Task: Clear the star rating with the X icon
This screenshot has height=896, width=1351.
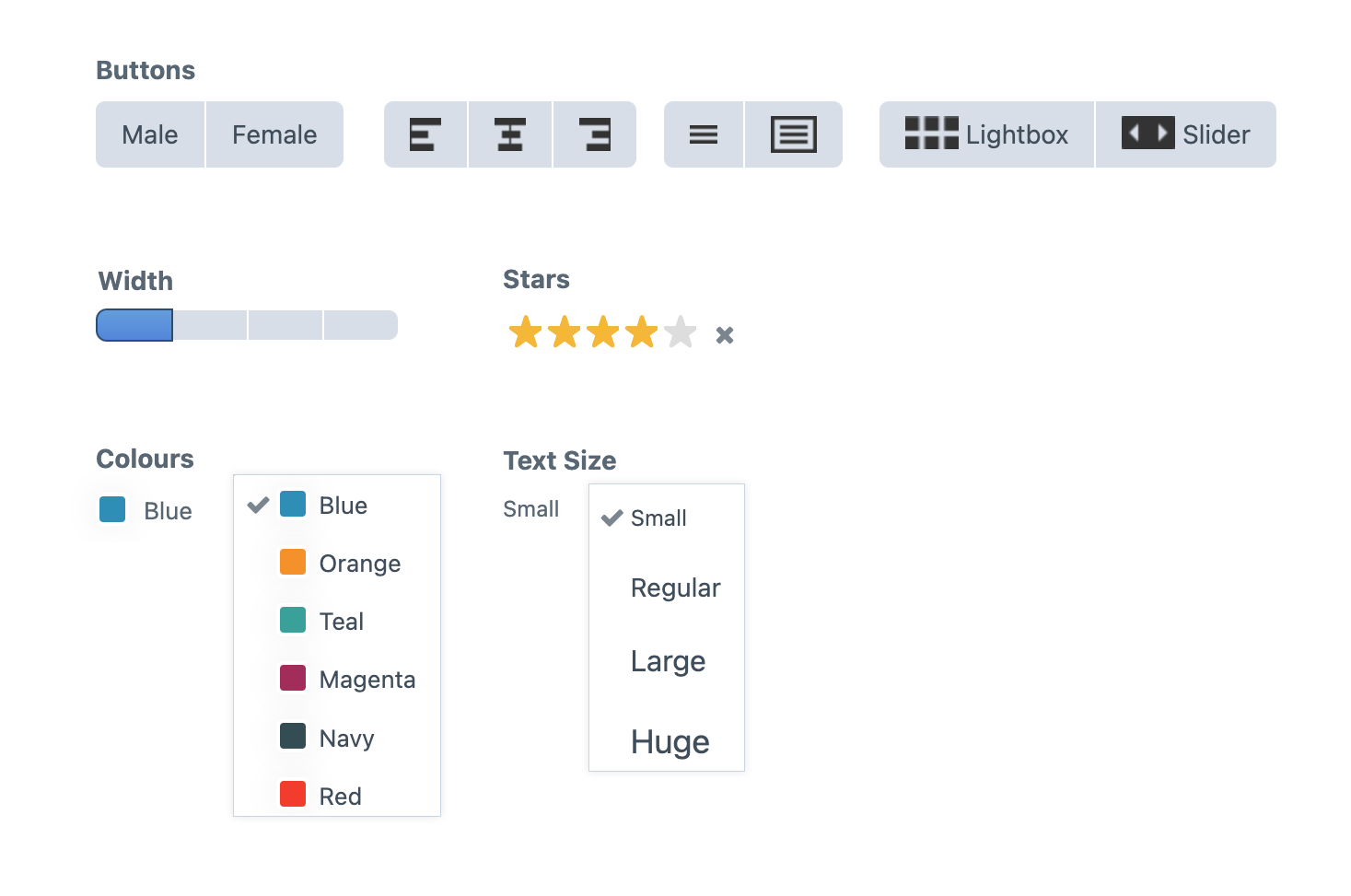Action: (725, 335)
